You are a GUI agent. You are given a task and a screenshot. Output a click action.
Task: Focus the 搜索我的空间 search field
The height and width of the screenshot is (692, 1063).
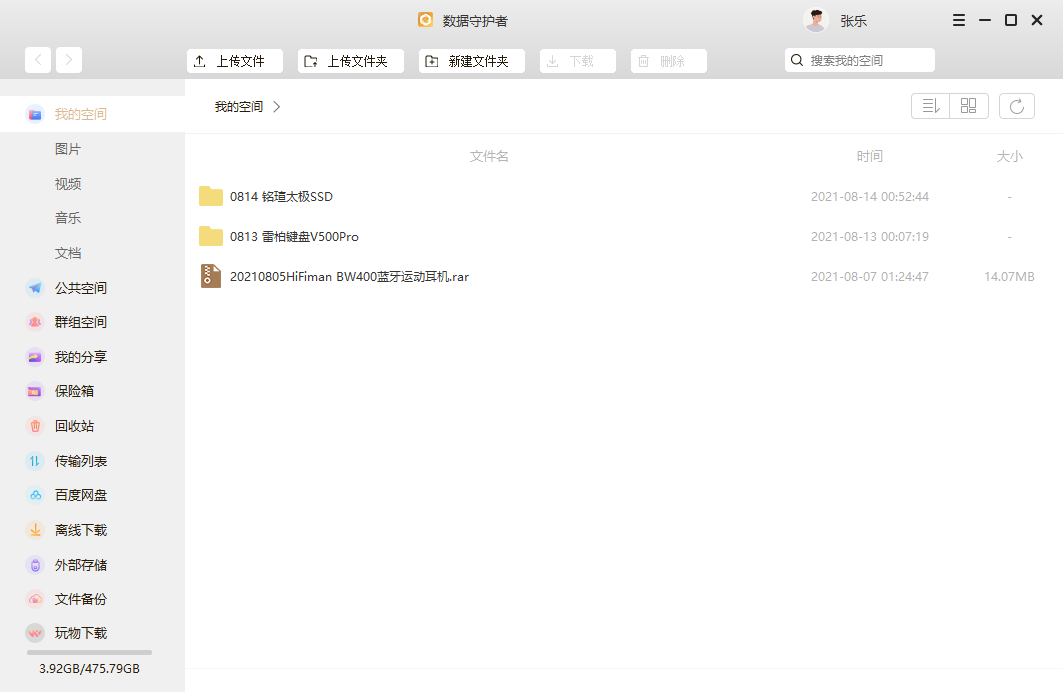point(860,60)
